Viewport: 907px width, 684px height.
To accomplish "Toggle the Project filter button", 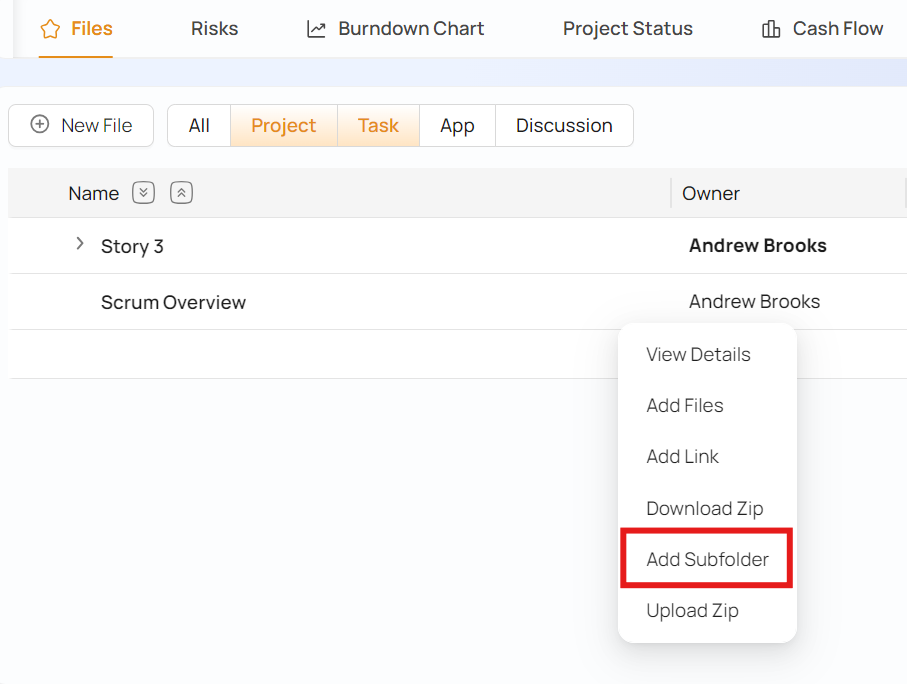I will tap(283, 125).
